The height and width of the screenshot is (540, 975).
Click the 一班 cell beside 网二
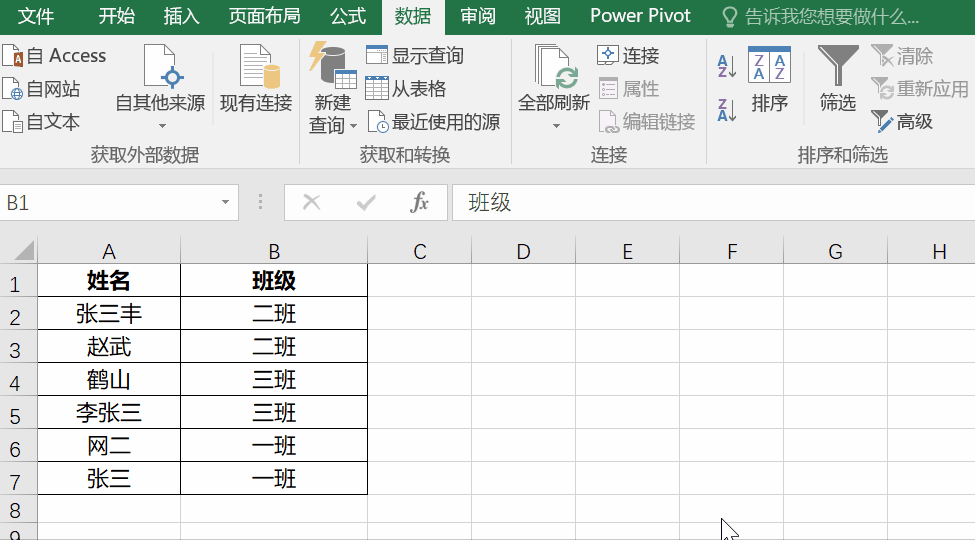point(274,445)
